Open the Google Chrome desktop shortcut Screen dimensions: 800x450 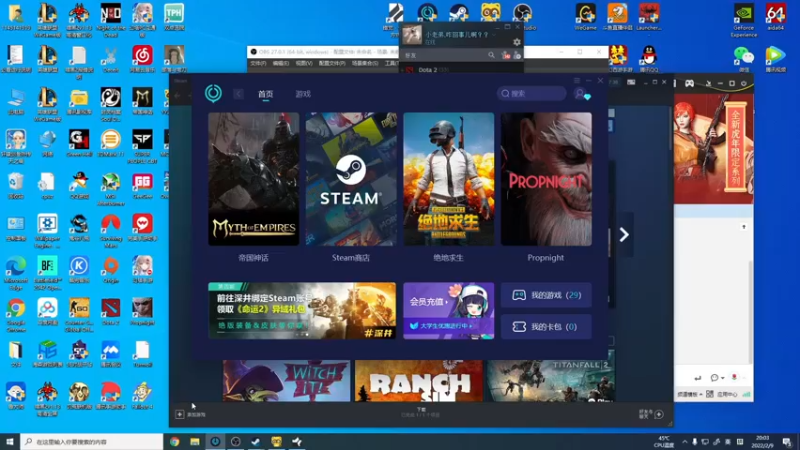coord(16,312)
